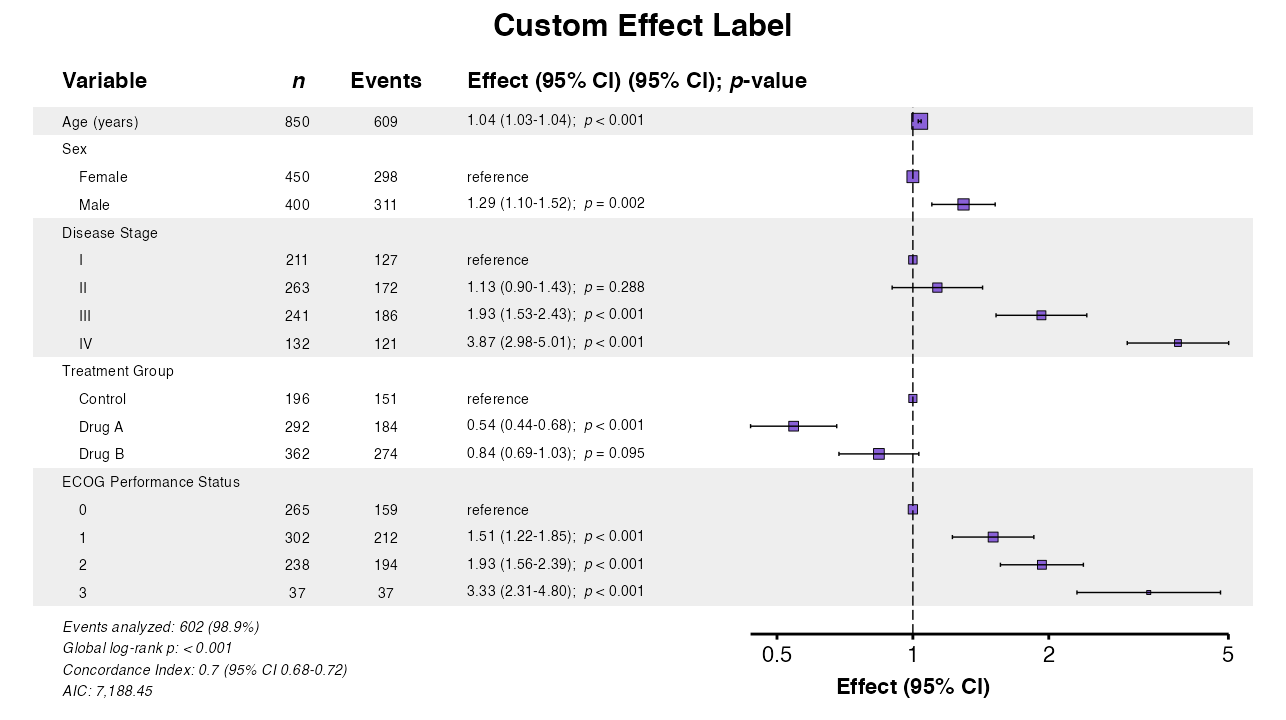
Task: Click the x-axis tick label 0.5
Action: (777, 656)
